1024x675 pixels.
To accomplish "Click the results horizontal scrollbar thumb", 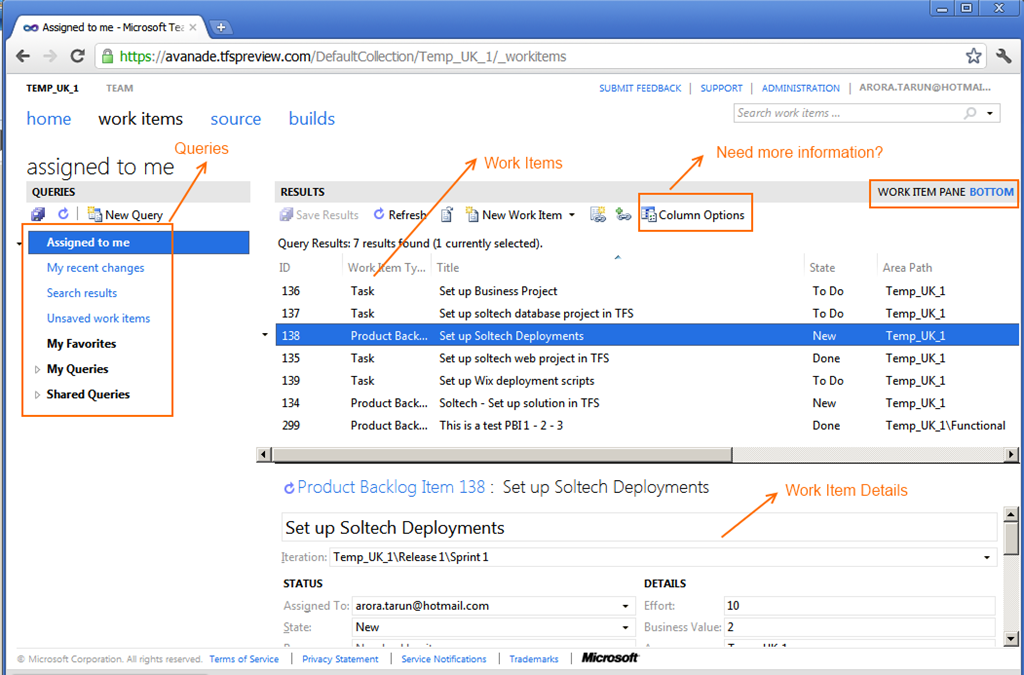I will tap(502, 454).
